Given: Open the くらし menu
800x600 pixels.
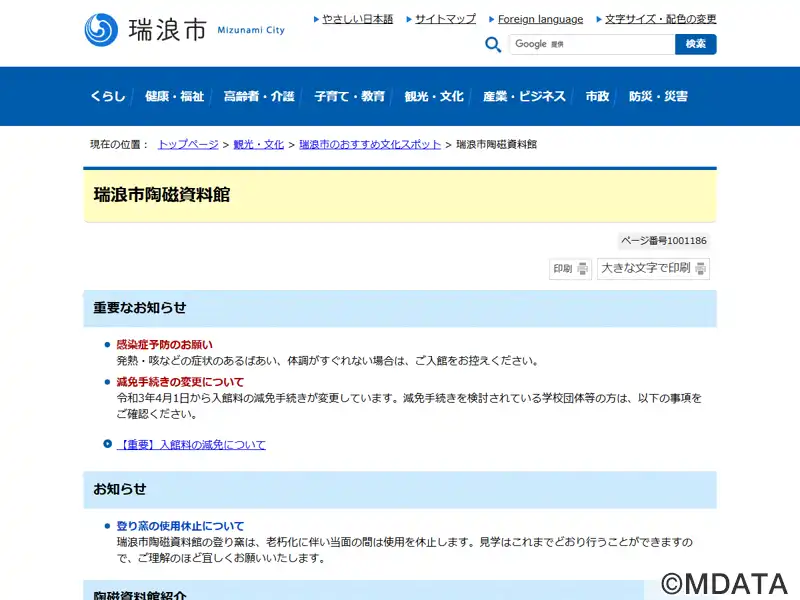Looking at the screenshot, I should coord(108,96).
